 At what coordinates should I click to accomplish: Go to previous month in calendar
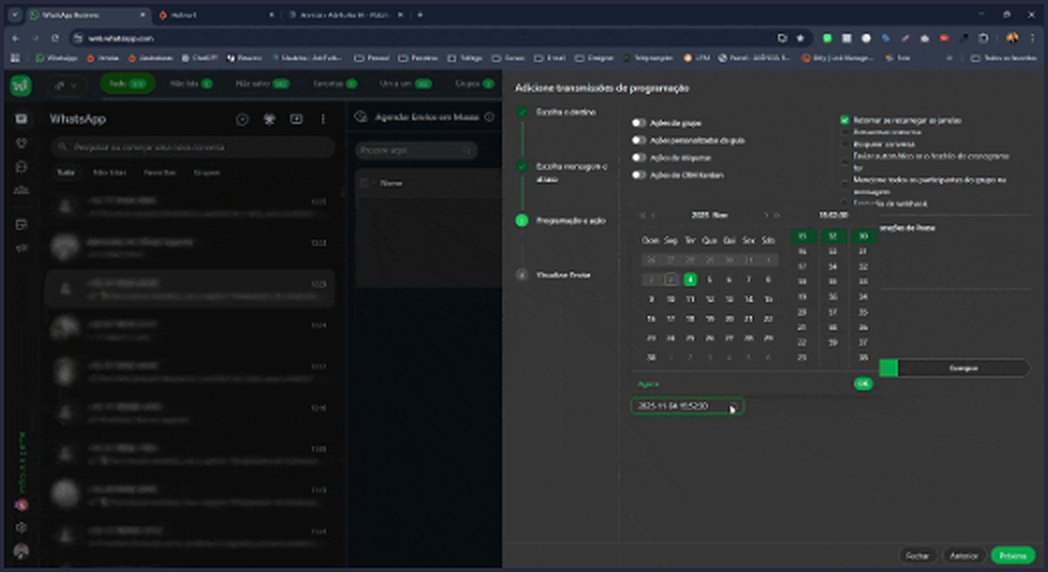tap(654, 215)
